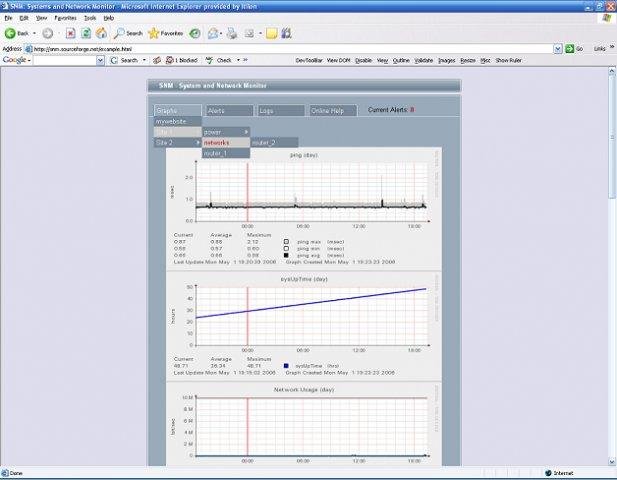Click the Edit page toolbar icon
The image size is (617, 480).
(249, 33)
